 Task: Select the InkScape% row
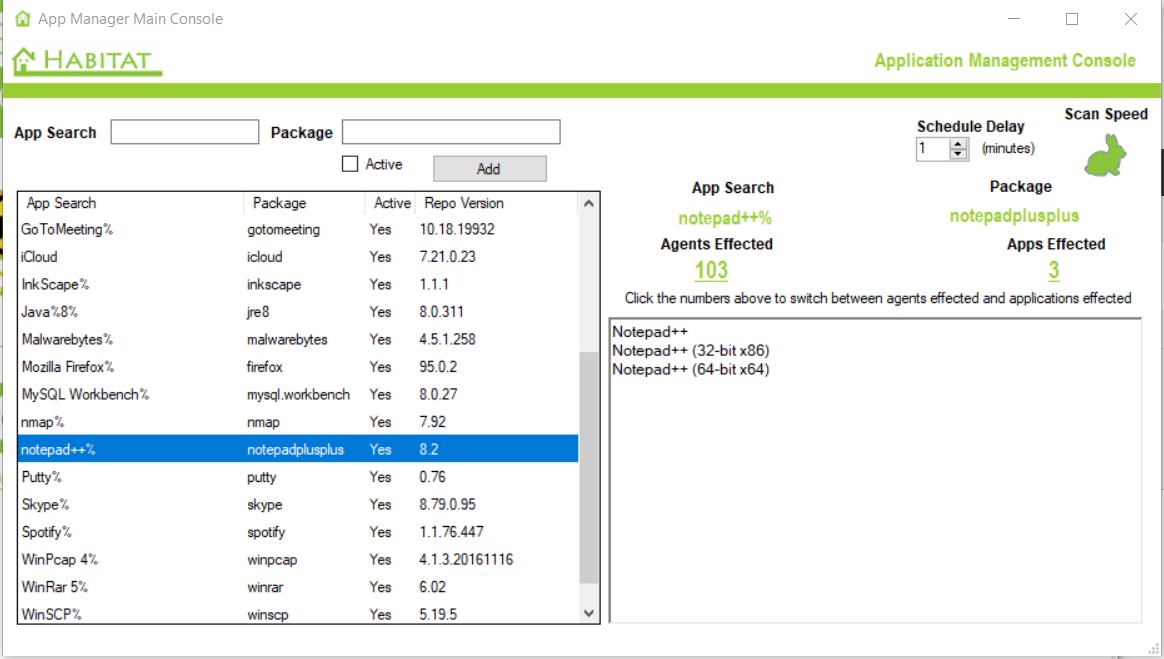pos(298,284)
